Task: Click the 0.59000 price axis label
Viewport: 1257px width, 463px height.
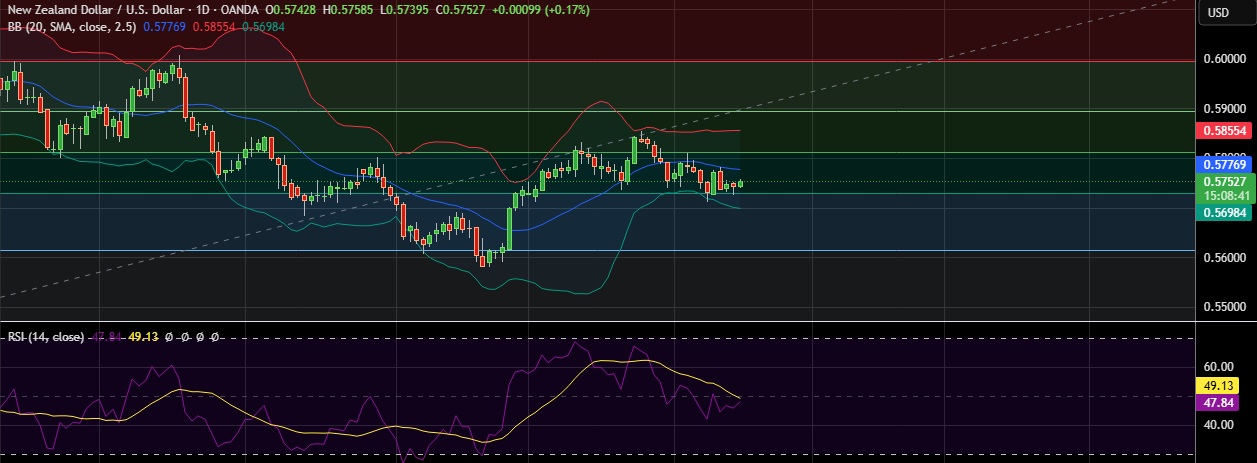Action: coord(1224,108)
